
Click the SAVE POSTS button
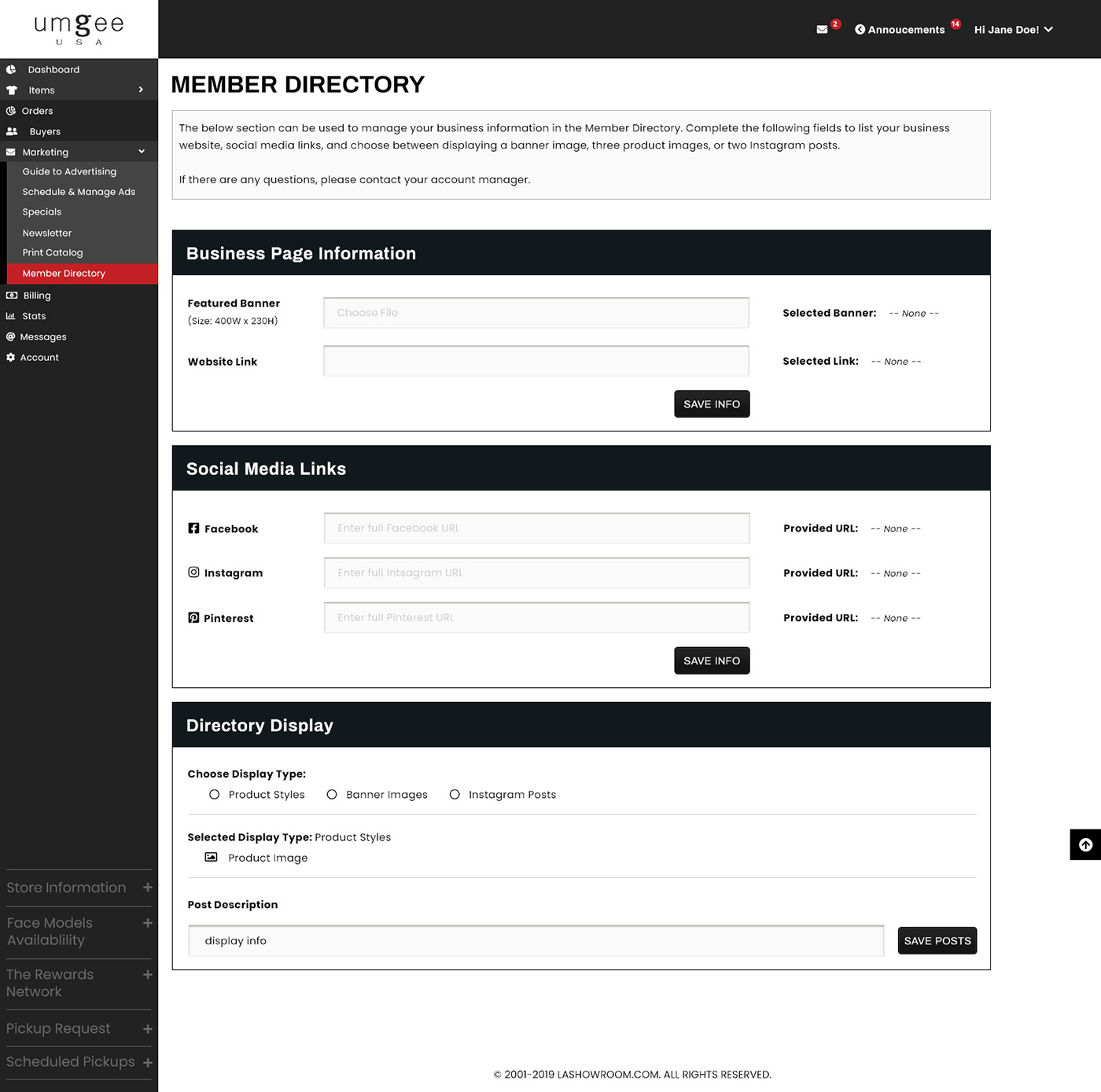tap(937, 941)
